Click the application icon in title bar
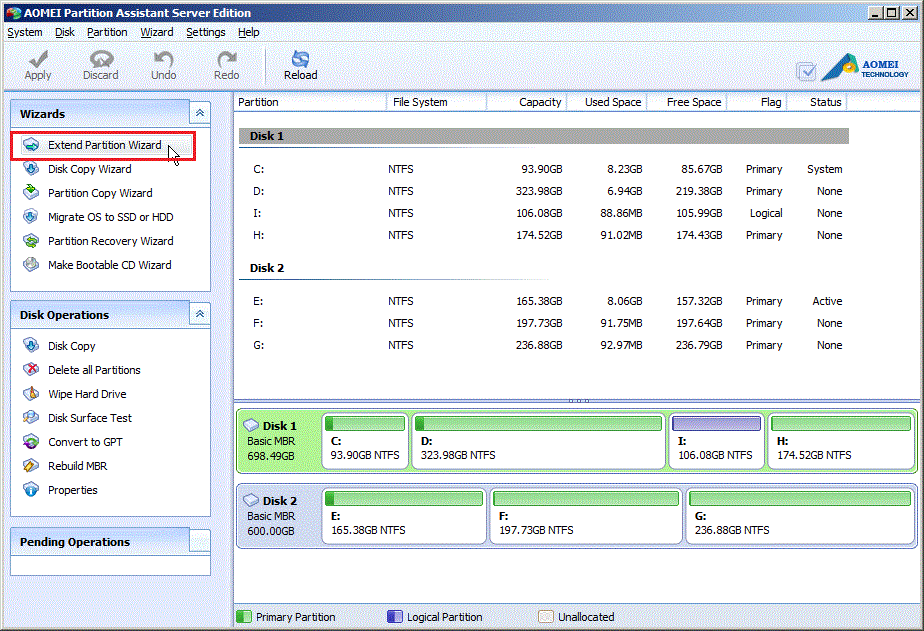924x631 pixels. click(x=13, y=12)
